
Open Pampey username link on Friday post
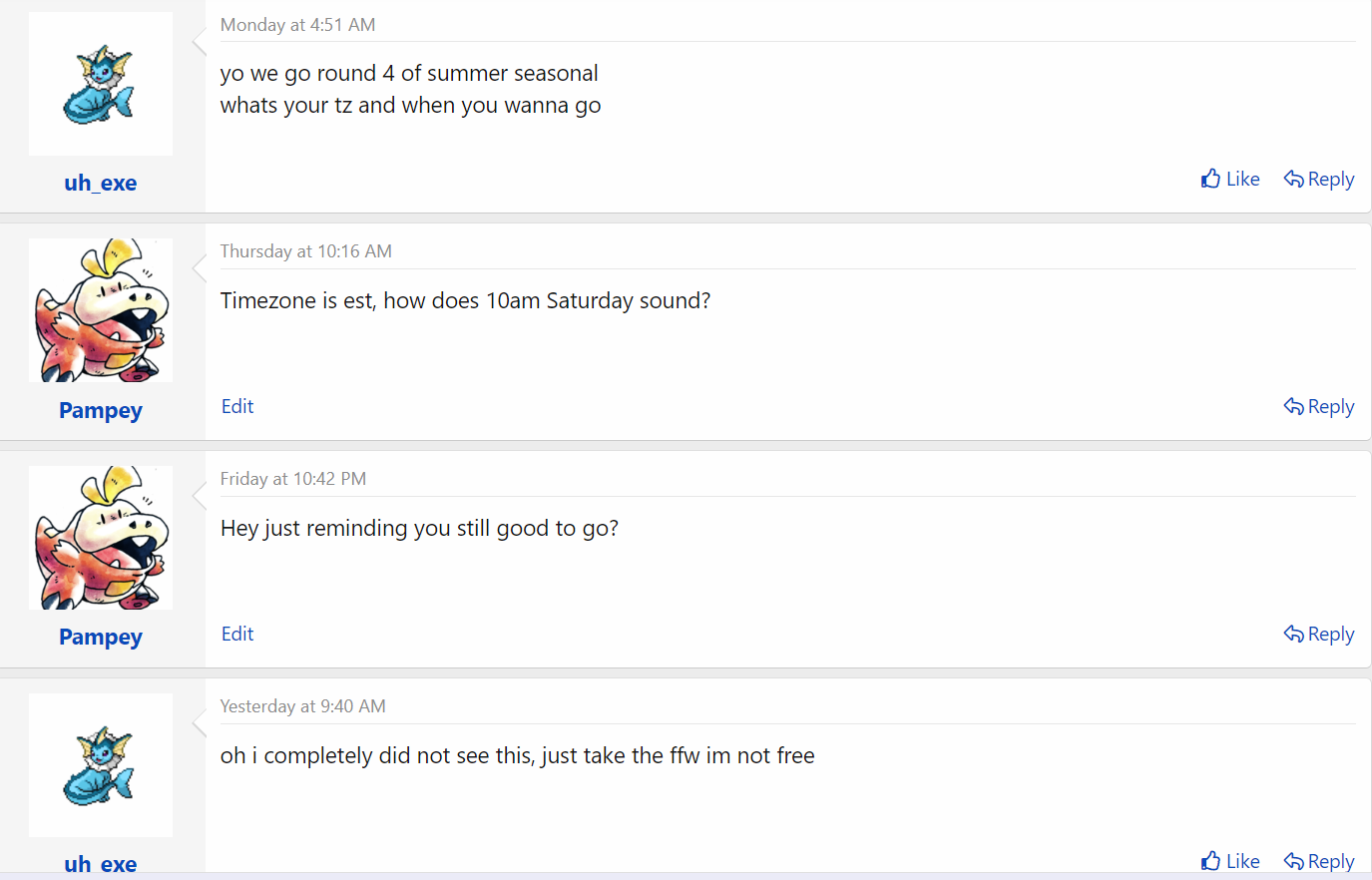[100, 637]
